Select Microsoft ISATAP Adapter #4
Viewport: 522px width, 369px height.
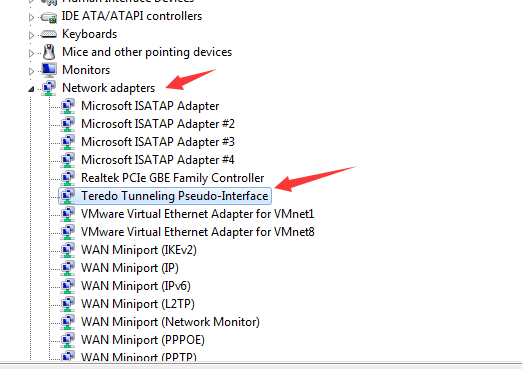158,160
